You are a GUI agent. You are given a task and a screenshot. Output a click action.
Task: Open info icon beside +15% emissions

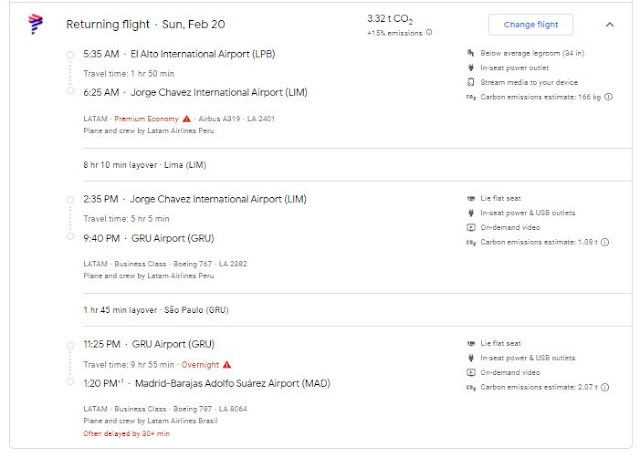point(430,32)
